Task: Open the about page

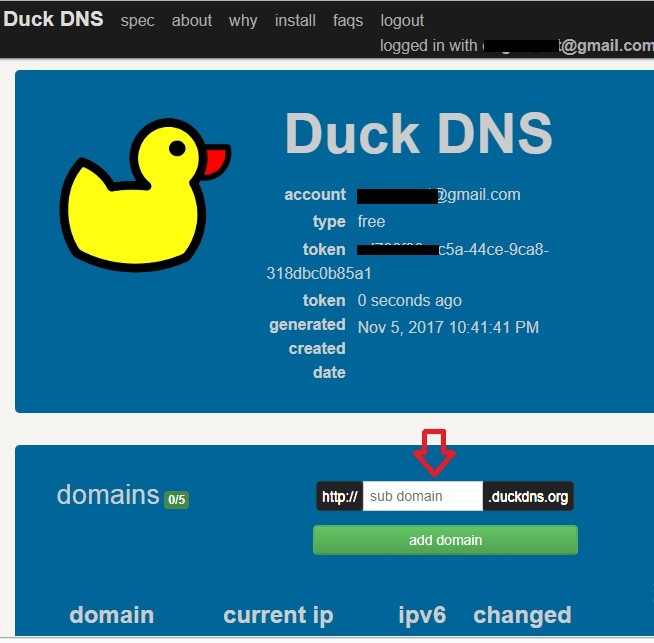Action: 192,20
